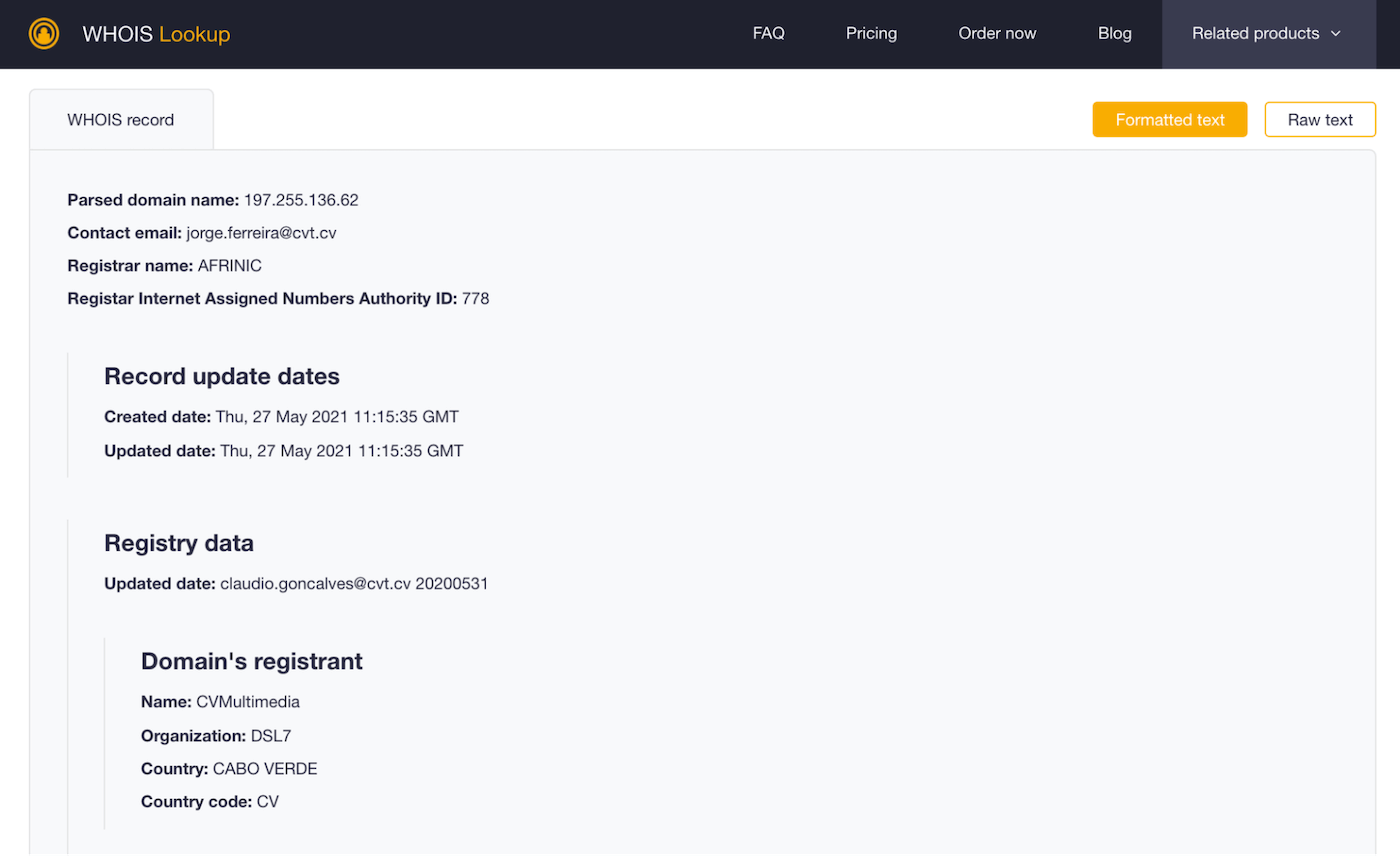
Task: Select the Pricing menu item
Action: [871, 33]
